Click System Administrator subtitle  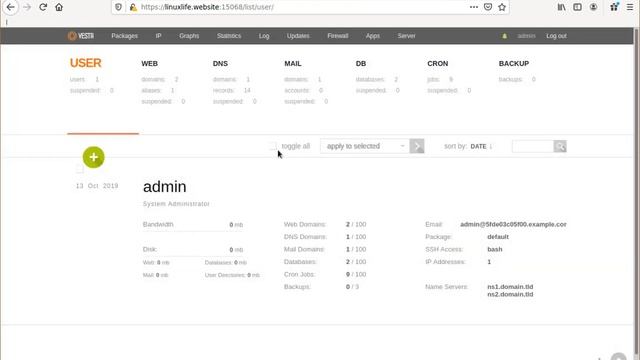tap(176, 204)
